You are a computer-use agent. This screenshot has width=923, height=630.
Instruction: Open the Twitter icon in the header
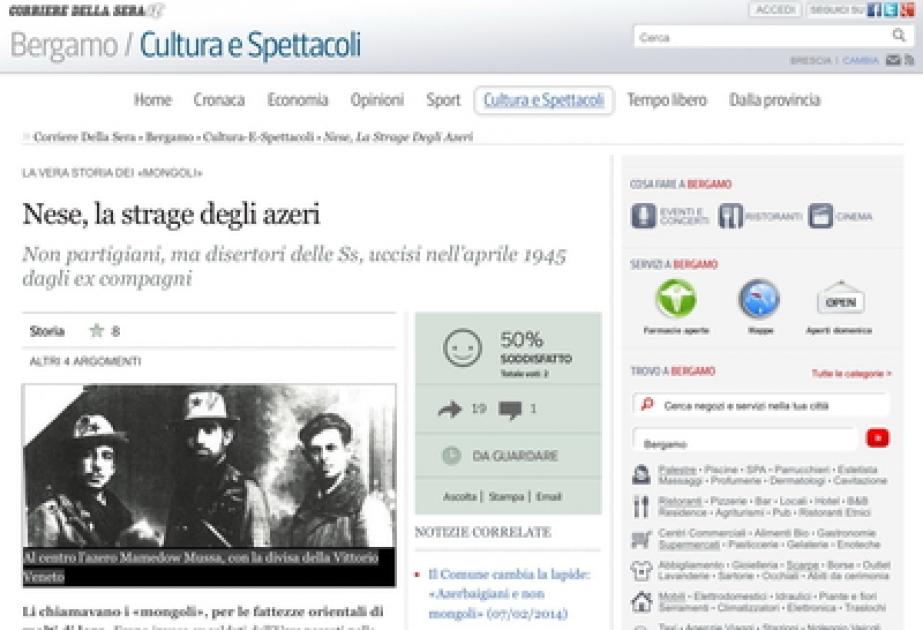[x=890, y=10]
